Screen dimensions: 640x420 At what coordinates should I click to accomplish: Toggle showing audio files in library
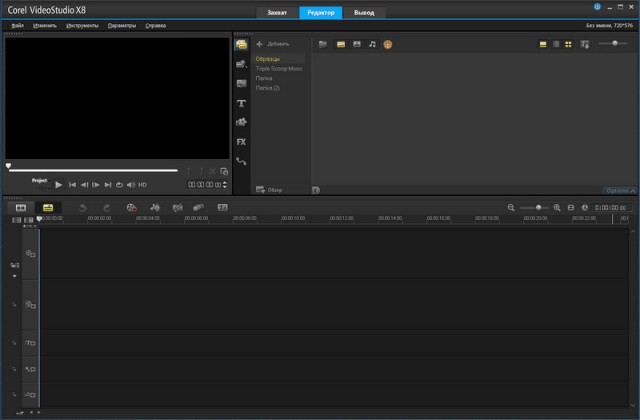point(372,44)
